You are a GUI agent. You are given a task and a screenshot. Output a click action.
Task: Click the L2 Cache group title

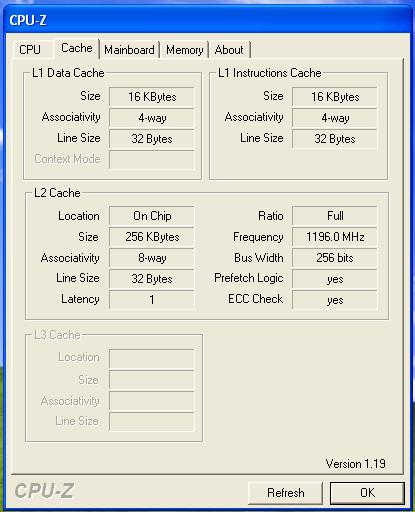57,193
